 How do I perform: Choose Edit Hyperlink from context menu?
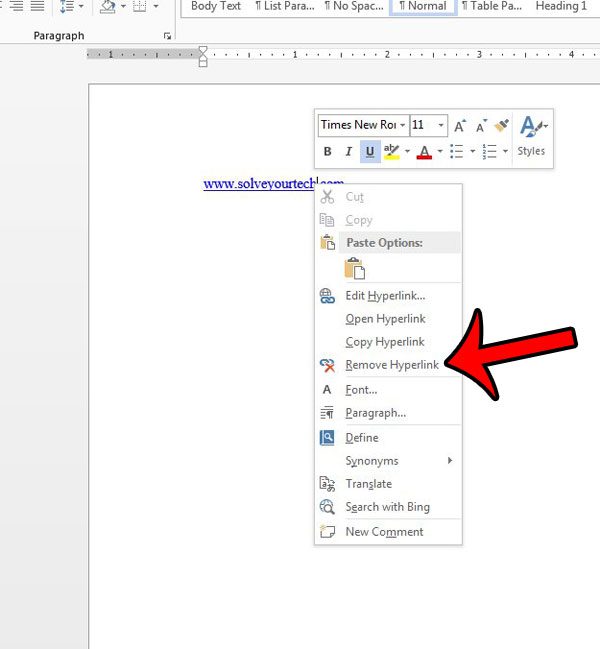385,296
